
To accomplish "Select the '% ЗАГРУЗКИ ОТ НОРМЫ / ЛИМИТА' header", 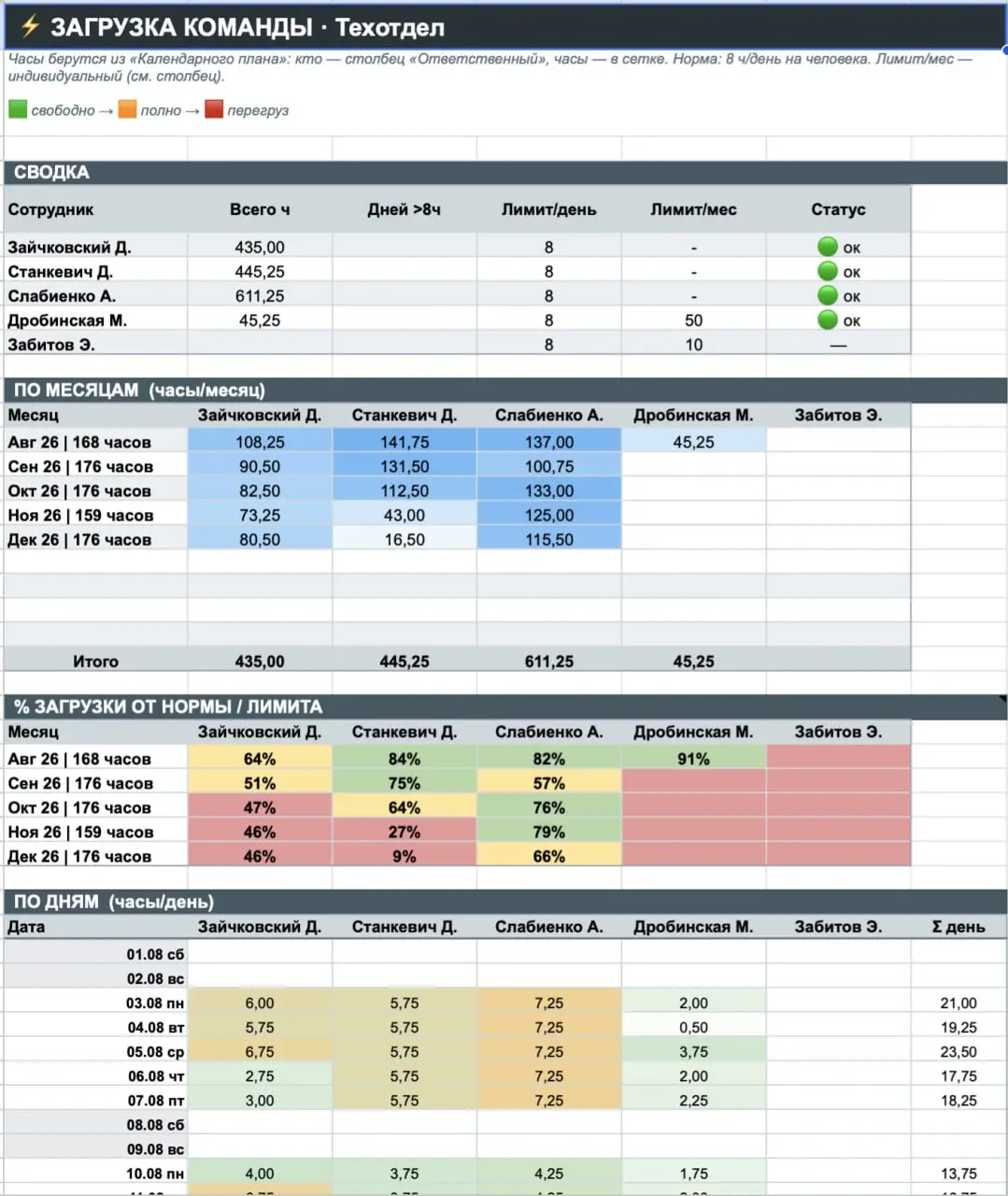I will point(504,706).
